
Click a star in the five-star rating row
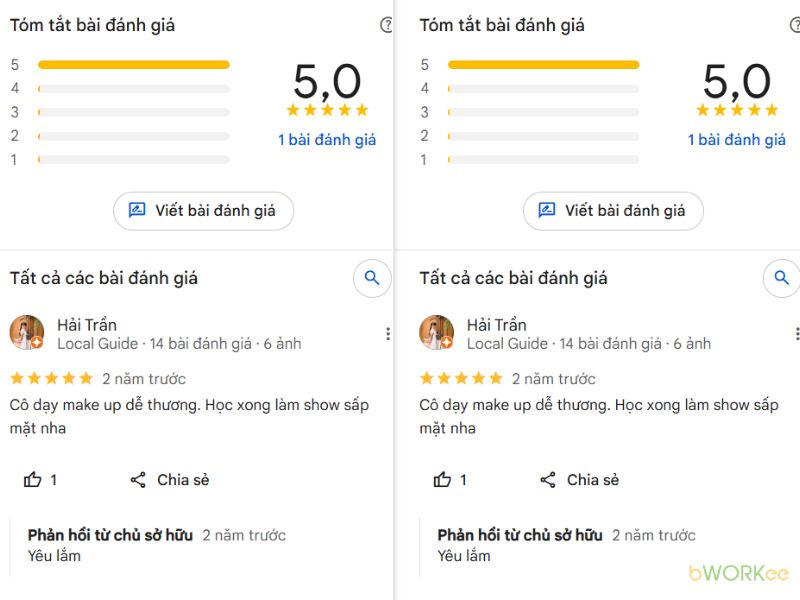327,111
